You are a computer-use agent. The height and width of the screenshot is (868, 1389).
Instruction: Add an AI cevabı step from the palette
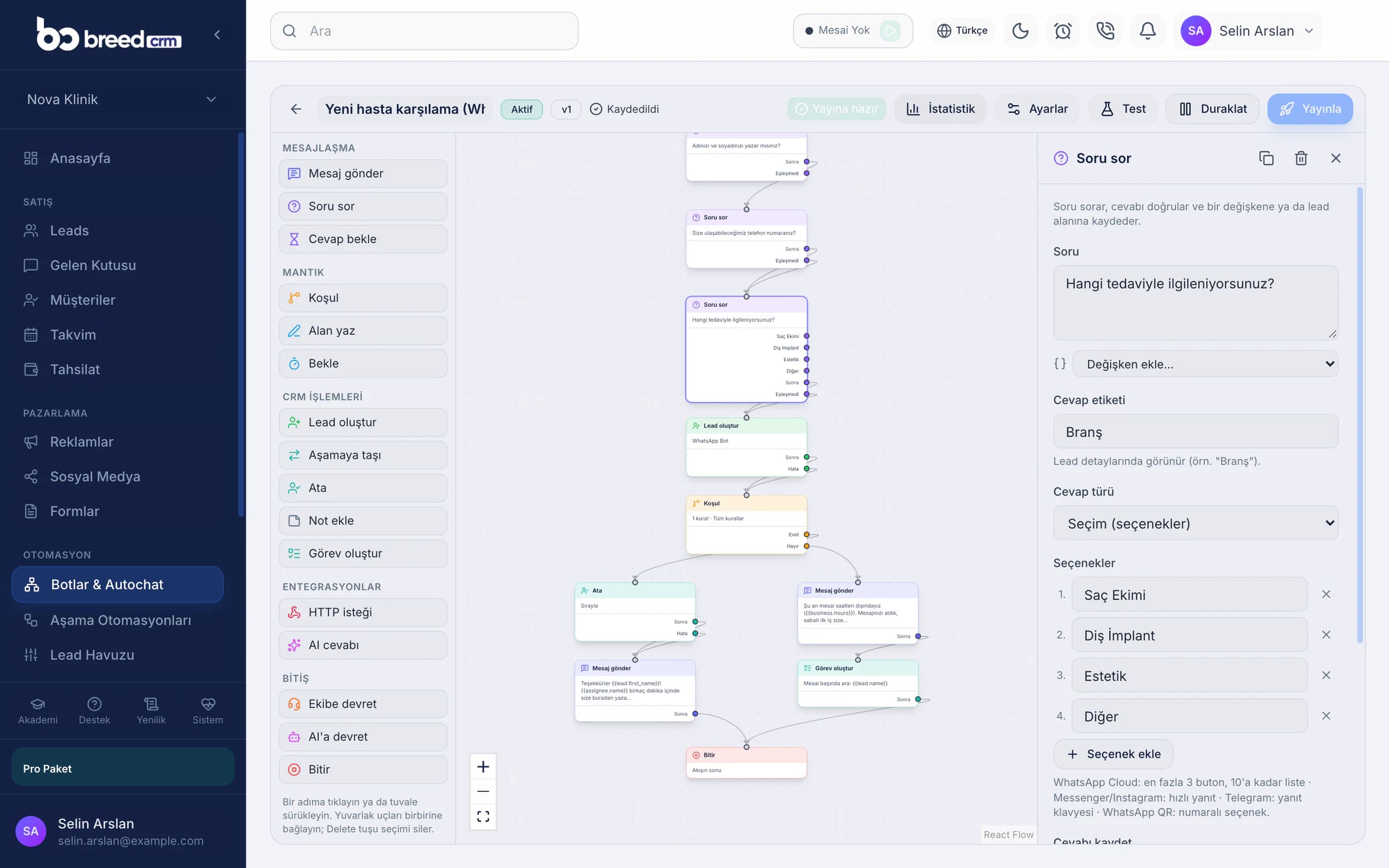coord(363,645)
